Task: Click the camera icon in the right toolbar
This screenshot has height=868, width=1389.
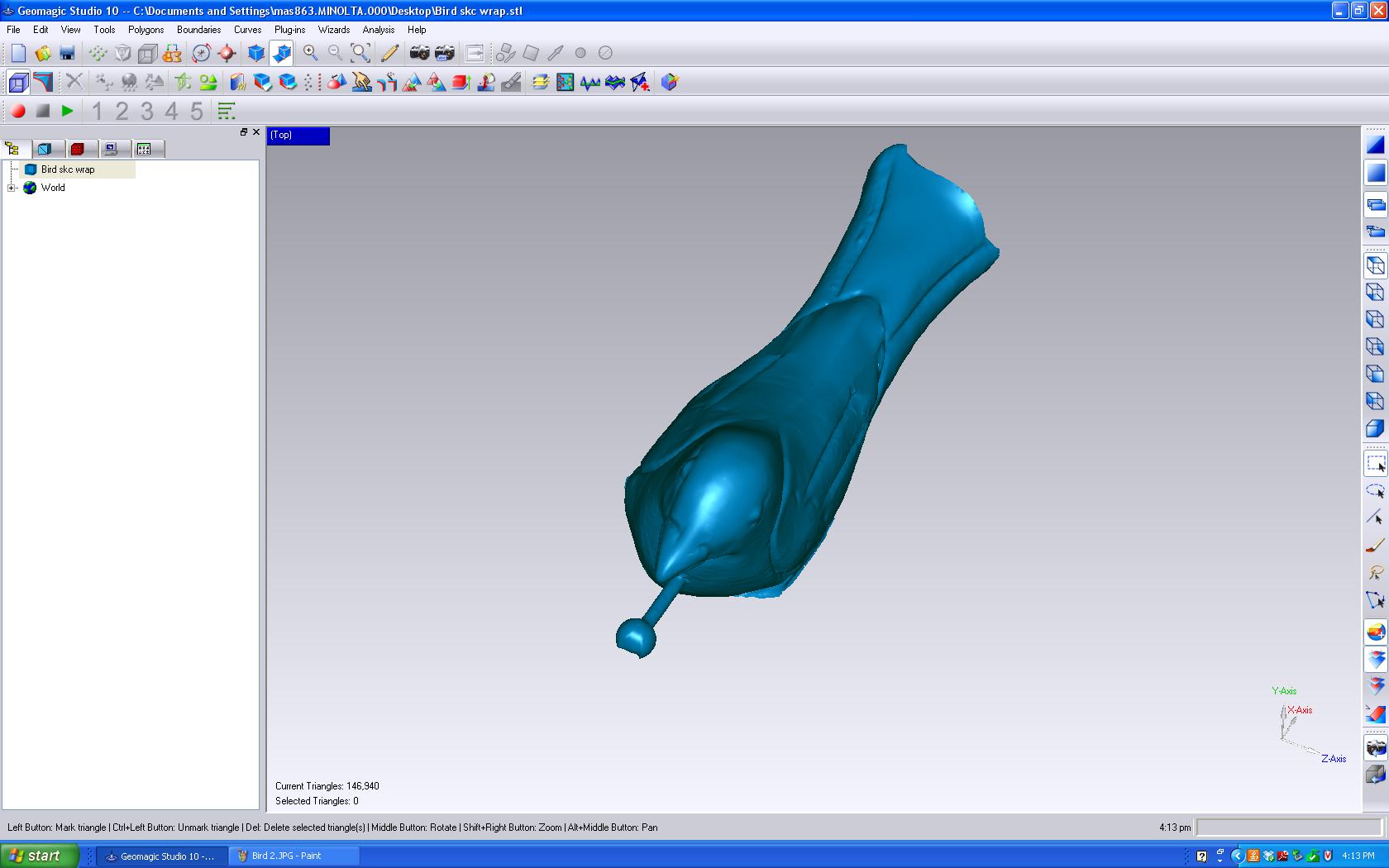Action: 1376,748
